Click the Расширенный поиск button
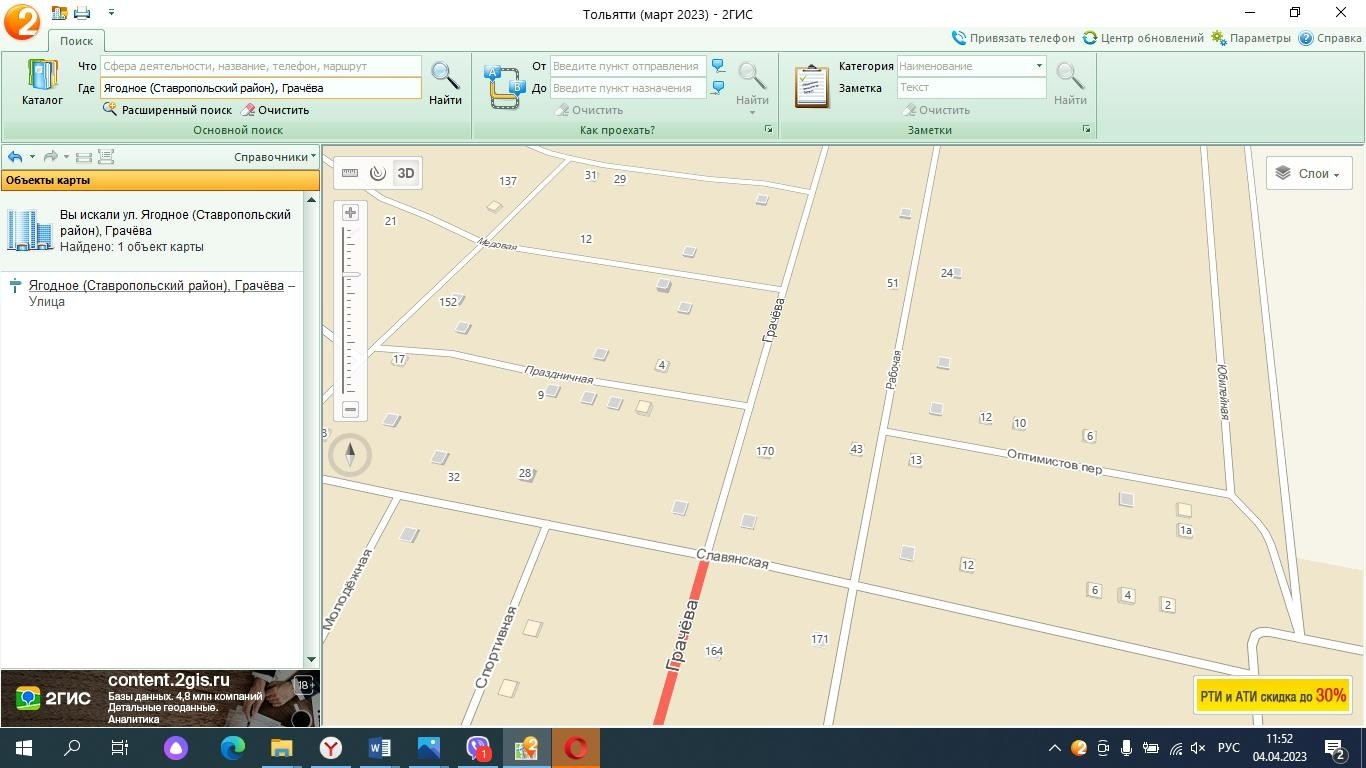1366x768 pixels. coord(168,110)
